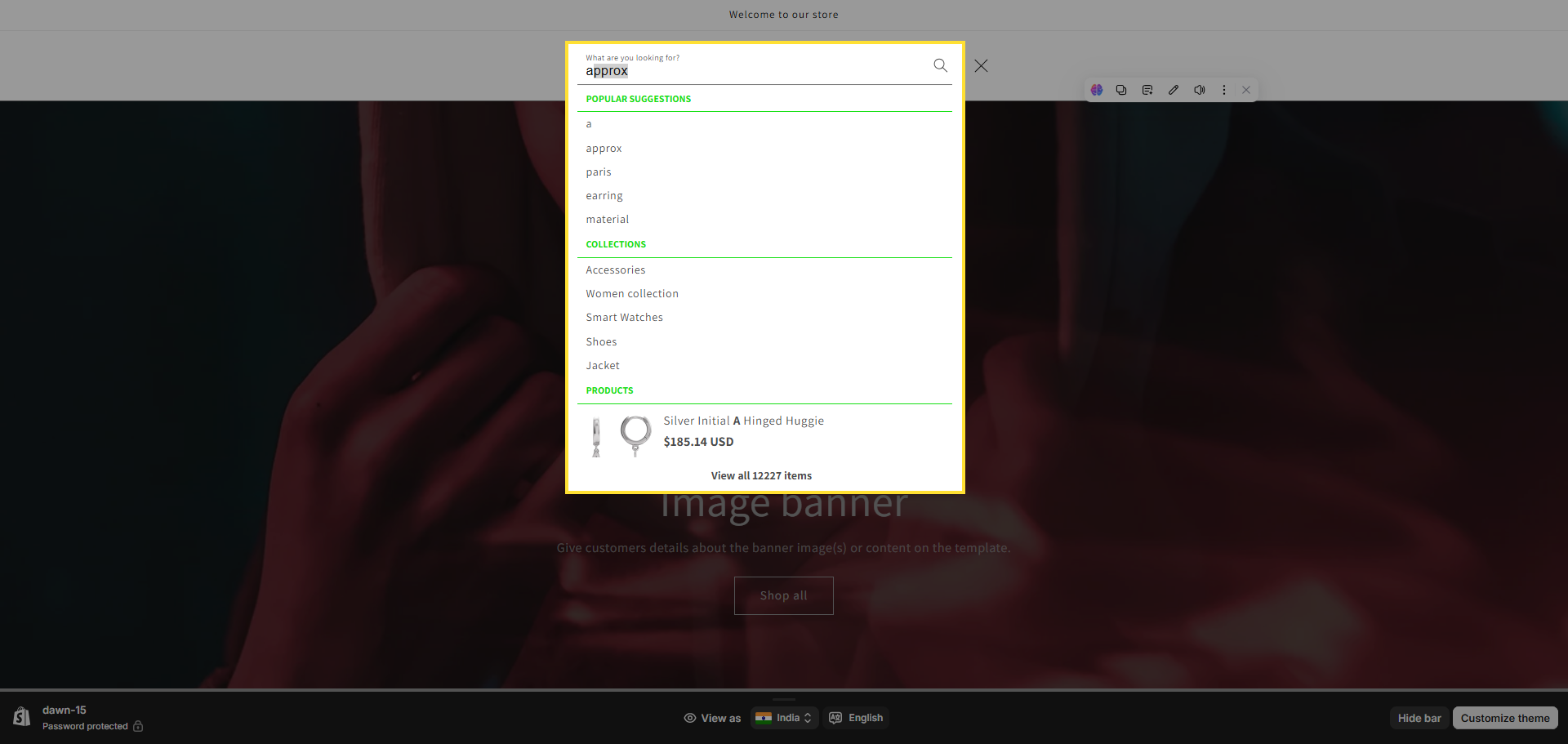This screenshot has height=744, width=1568.
Task: Select the pencil edit icon
Action: pyautogui.click(x=1174, y=90)
